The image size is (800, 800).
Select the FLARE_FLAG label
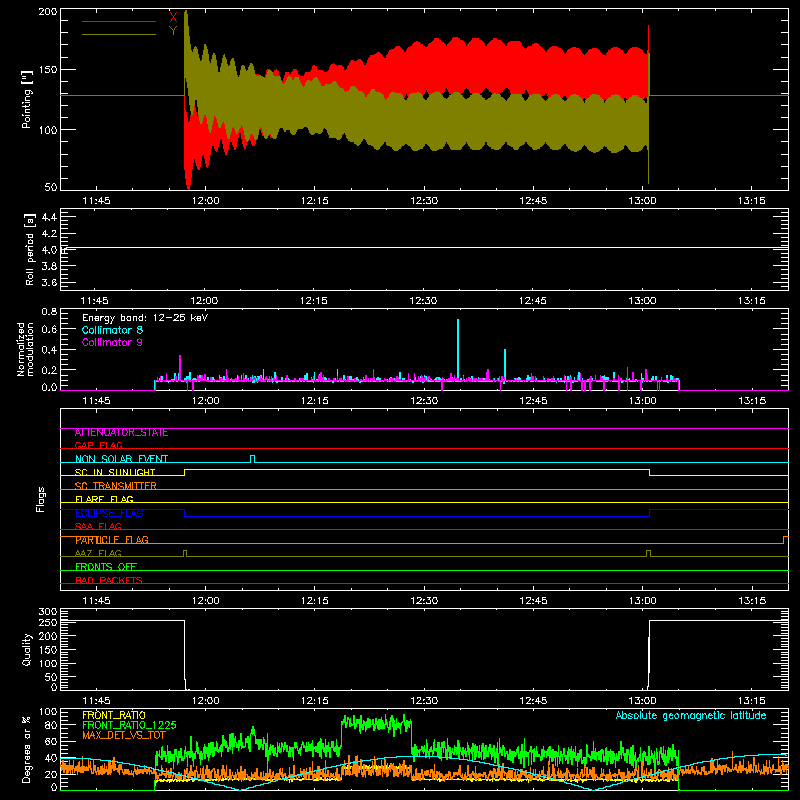click(x=104, y=499)
